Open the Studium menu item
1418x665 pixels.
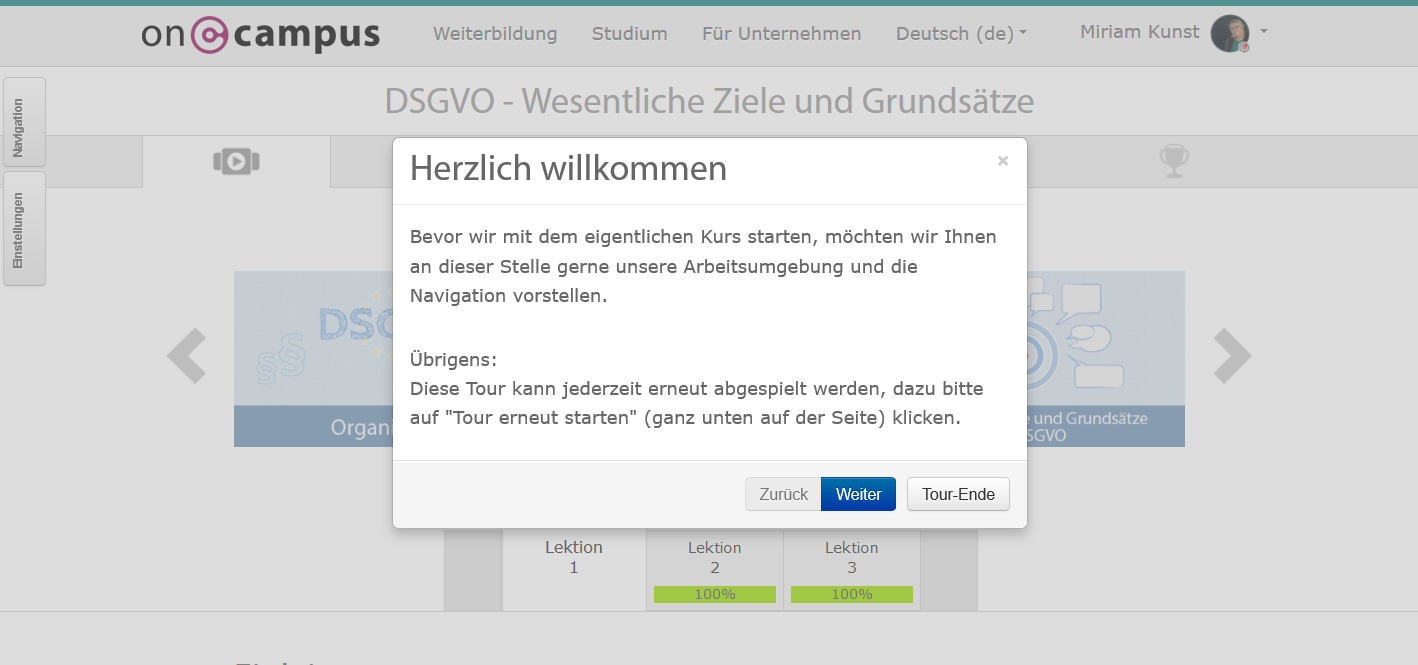(x=629, y=34)
